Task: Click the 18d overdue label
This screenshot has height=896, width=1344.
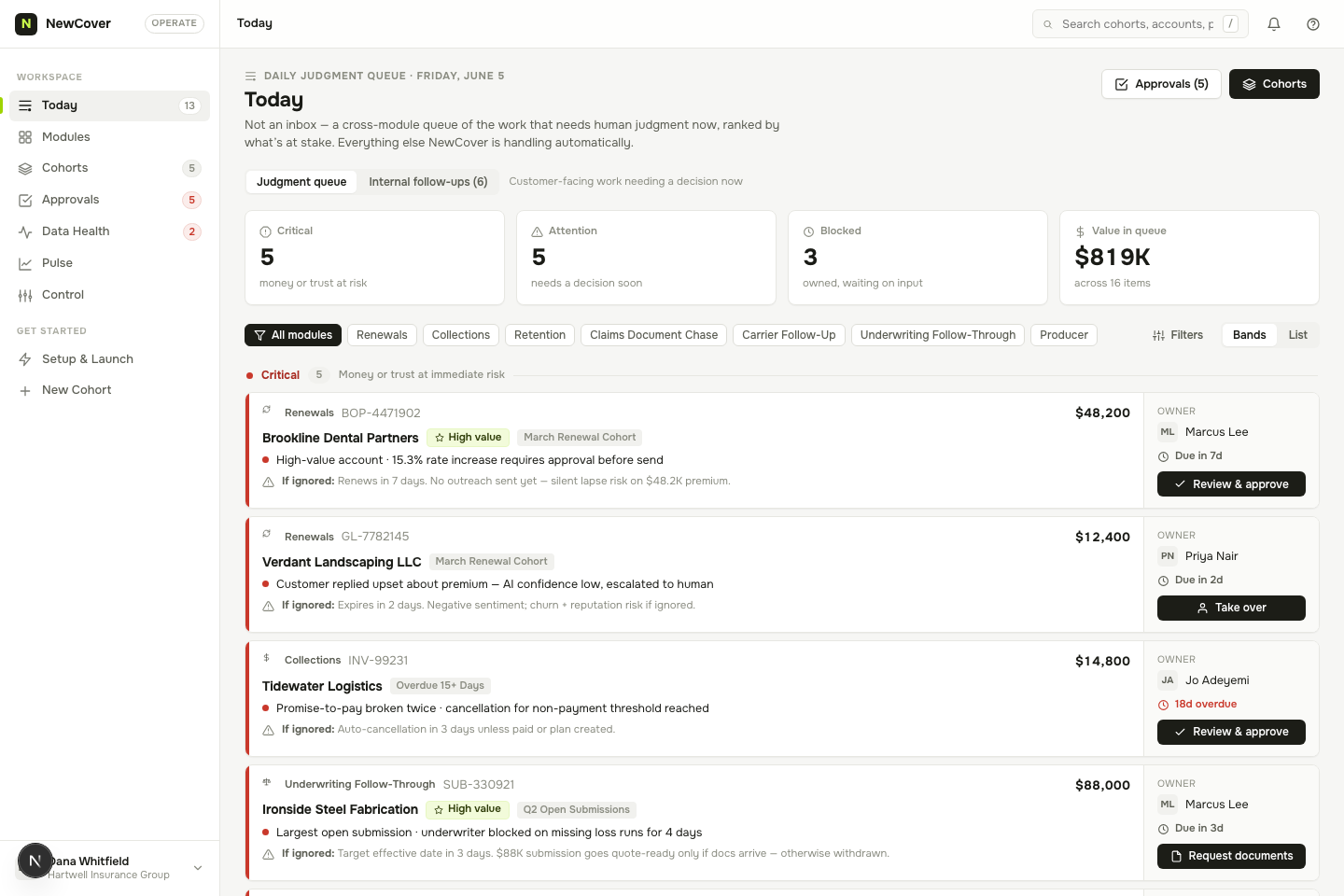Action: pyautogui.click(x=1205, y=705)
